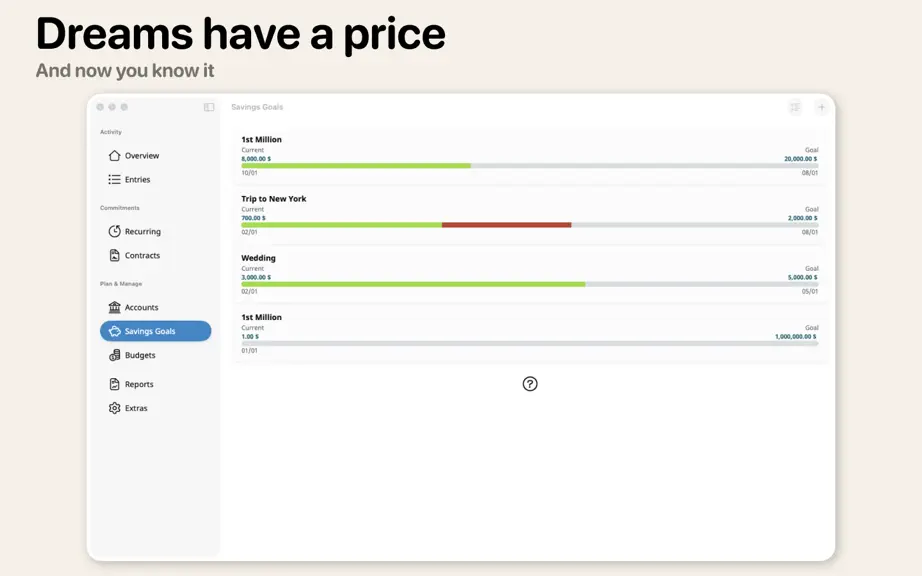Add a new savings goal with plus button
Viewport: 922px width, 576px height.
pos(821,107)
